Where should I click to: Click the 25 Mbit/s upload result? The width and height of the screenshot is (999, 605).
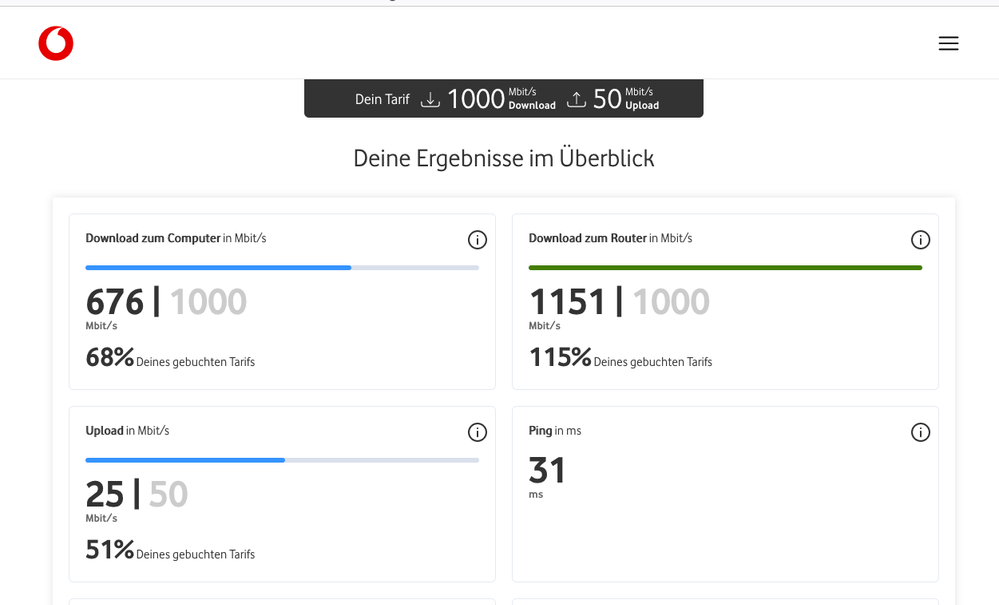click(x=105, y=494)
